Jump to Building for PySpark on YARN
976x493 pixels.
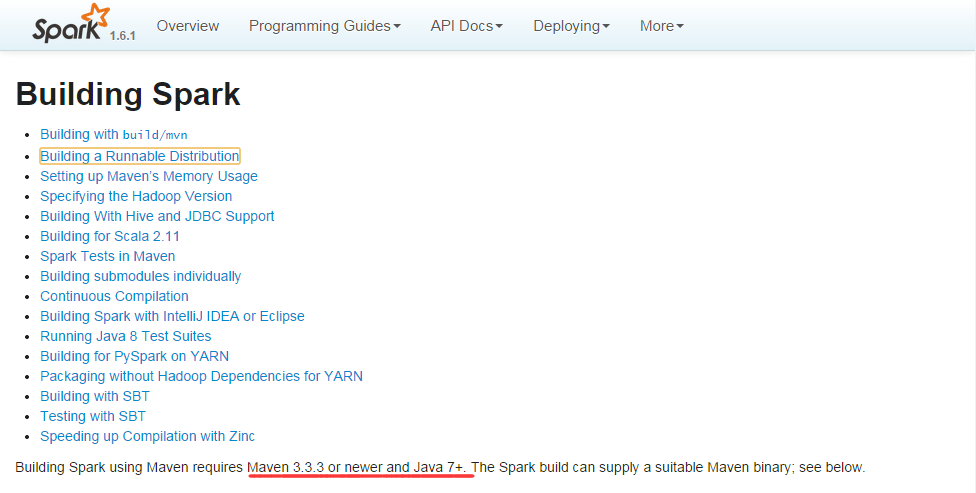tap(134, 356)
